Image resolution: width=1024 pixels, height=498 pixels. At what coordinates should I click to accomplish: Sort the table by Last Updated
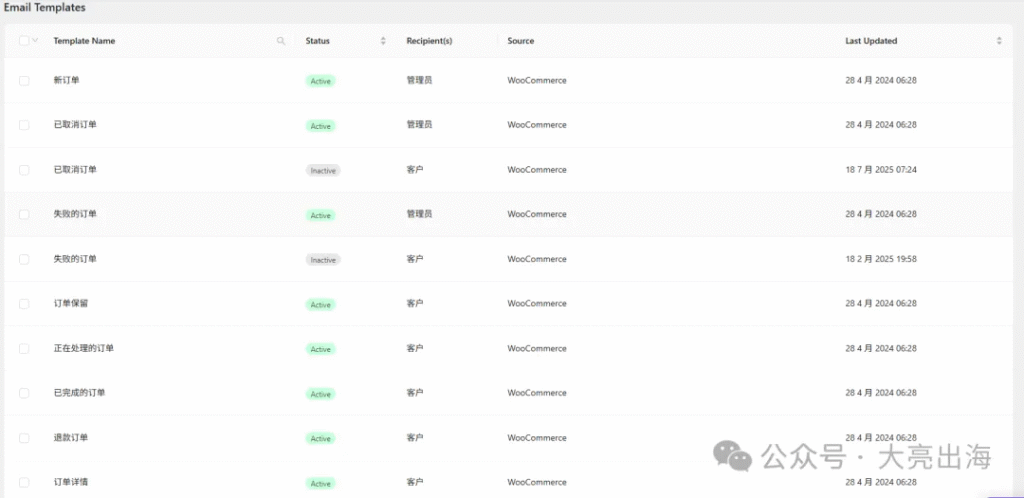999,40
